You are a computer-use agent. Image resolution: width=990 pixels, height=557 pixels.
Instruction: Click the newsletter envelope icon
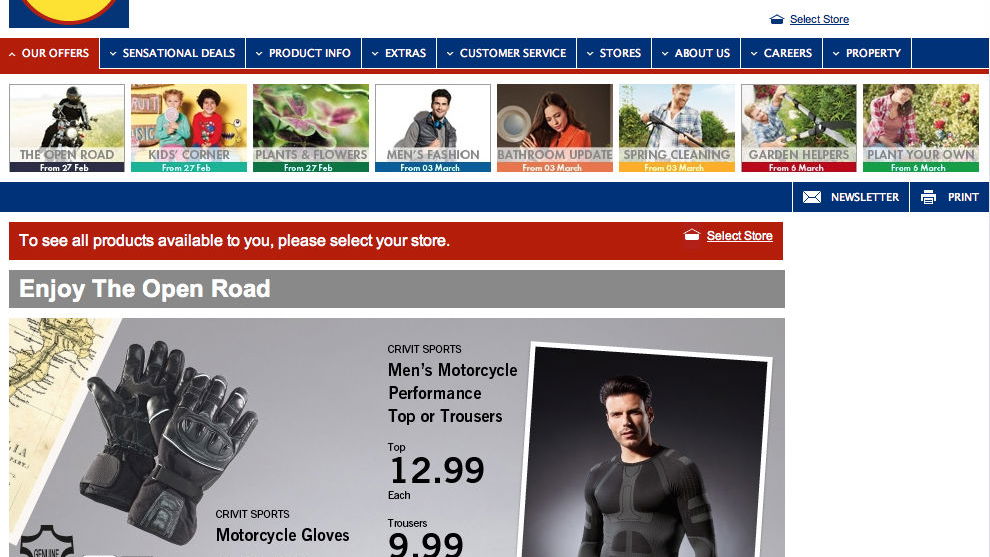(x=811, y=197)
